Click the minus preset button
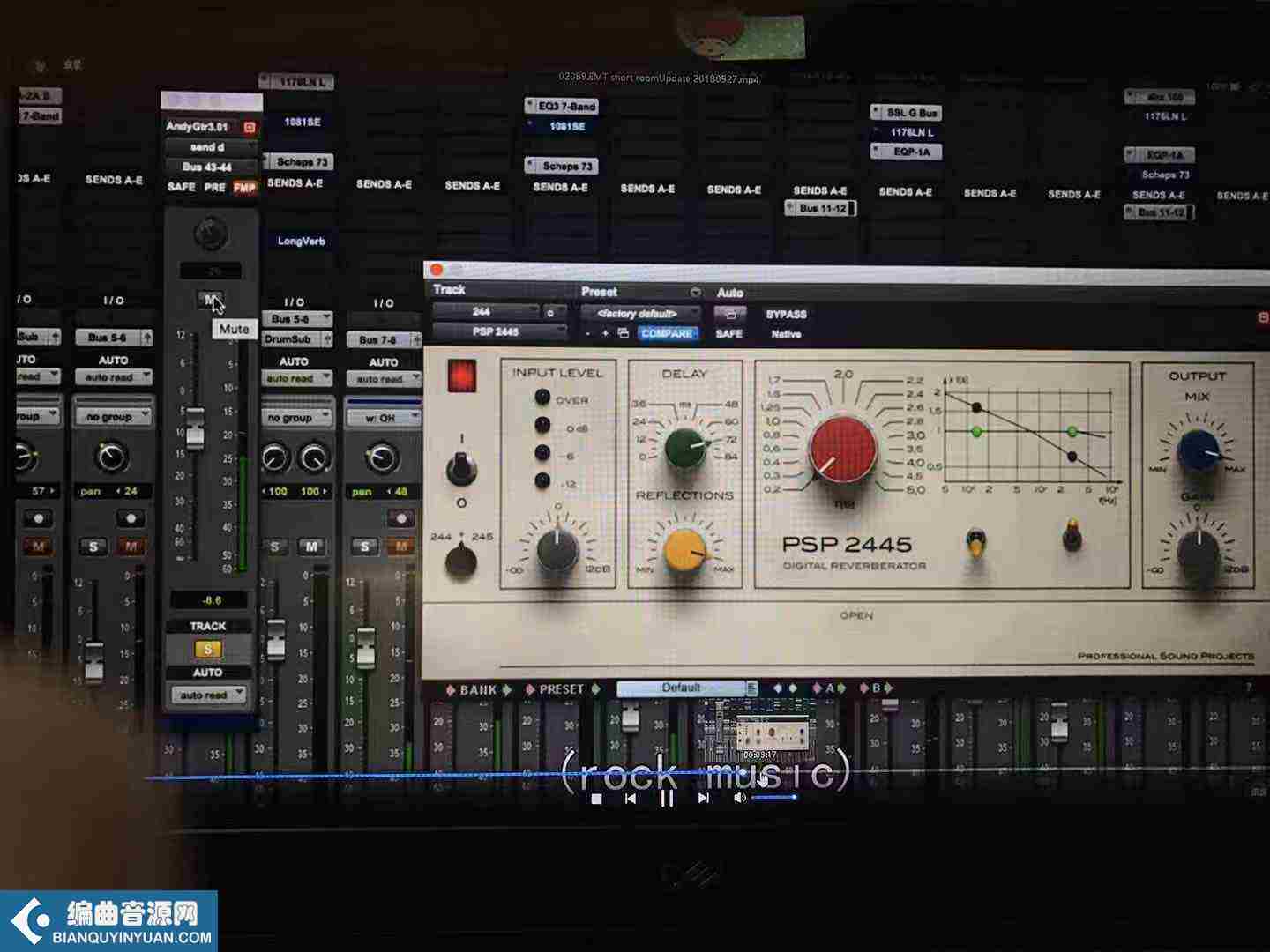 tap(587, 333)
